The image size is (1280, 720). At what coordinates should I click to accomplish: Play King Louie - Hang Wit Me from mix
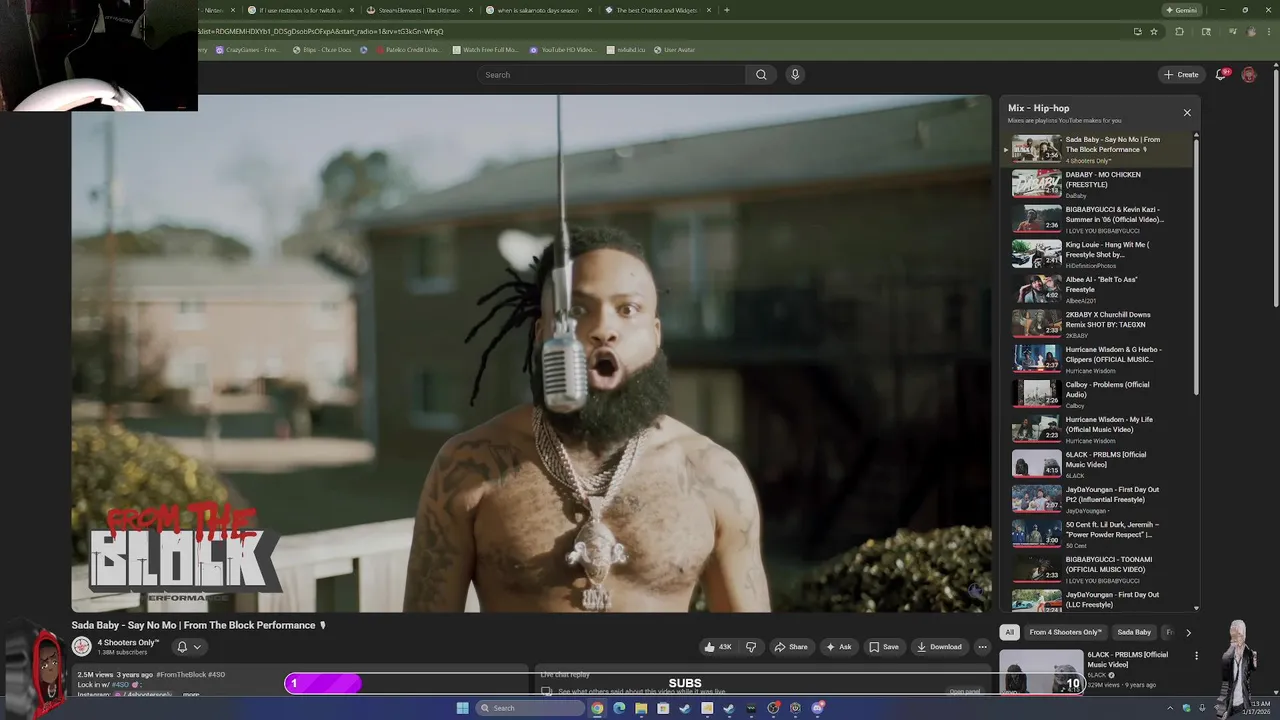tap(1097, 254)
